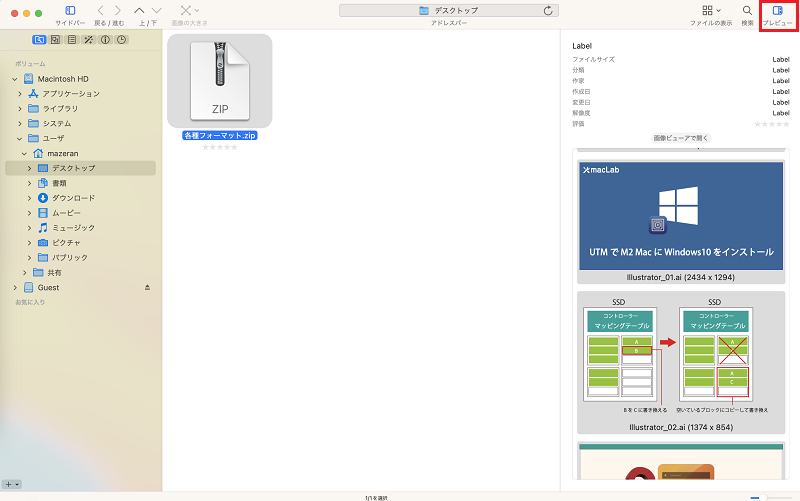
Task: Open the ファイルの表示 view dropdown
Action: pos(711,11)
